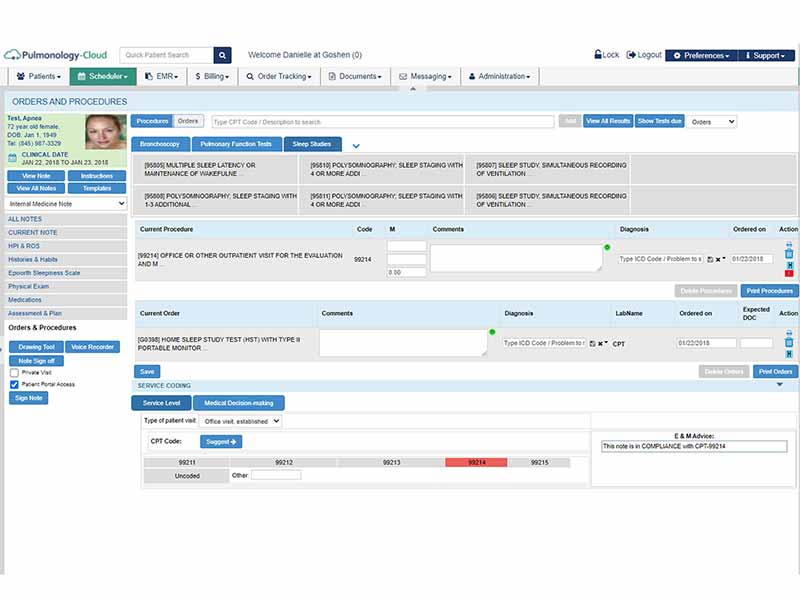This screenshot has width=800, height=600.
Task: Click the blue H icon in the G0398 order row
Action: pos(789,354)
